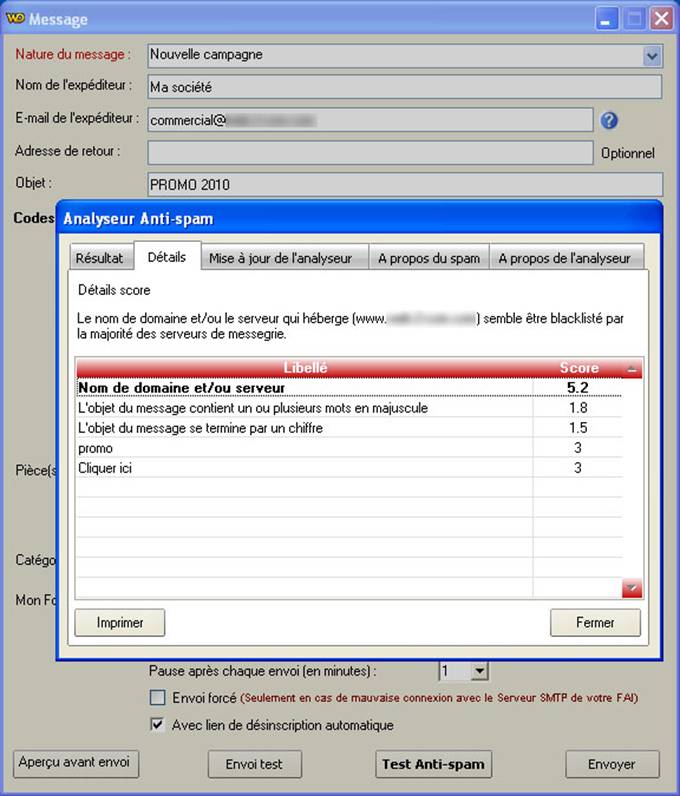680x796 pixels.
Task: Click the empty Adresse de retour field
Action: point(370,152)
